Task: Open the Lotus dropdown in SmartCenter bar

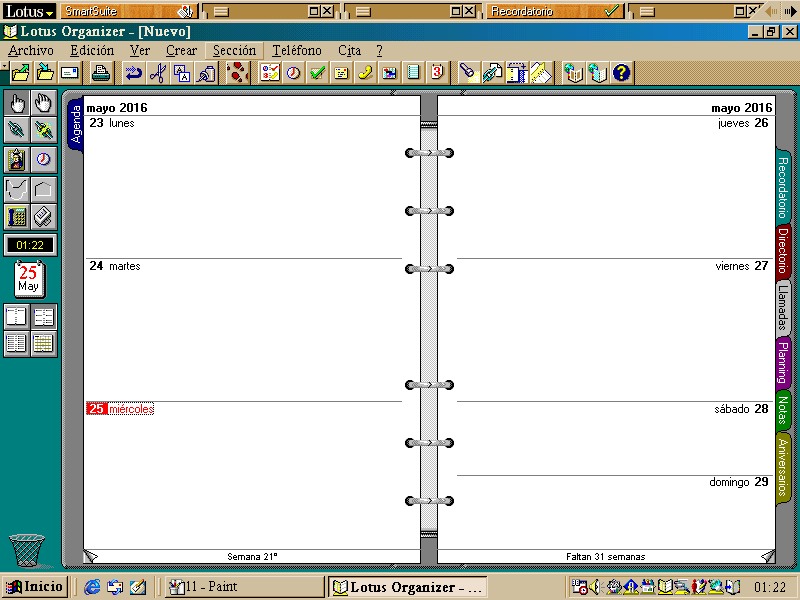Action: click(x=29, y=11)
